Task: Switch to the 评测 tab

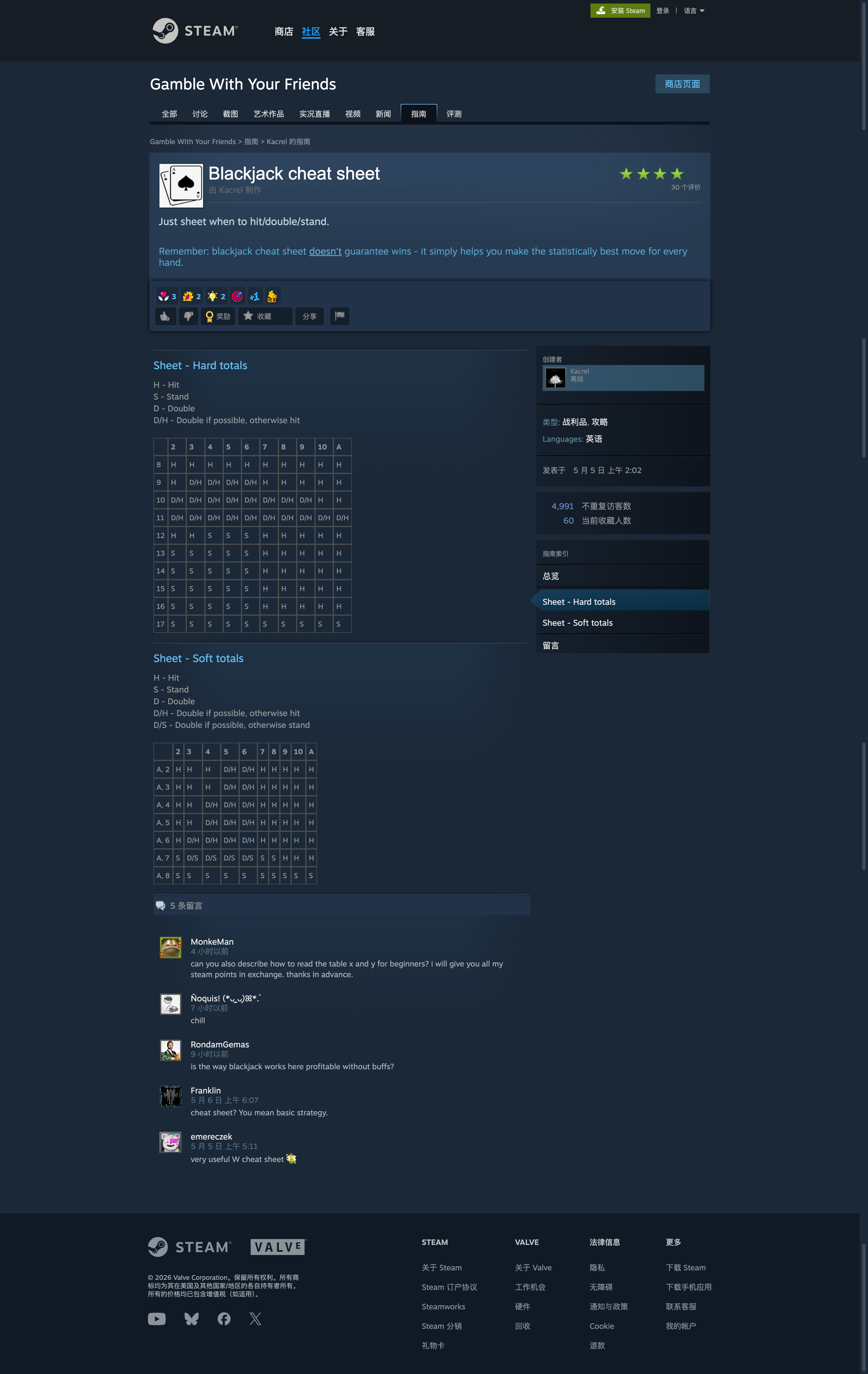Action: coord(454,114)
